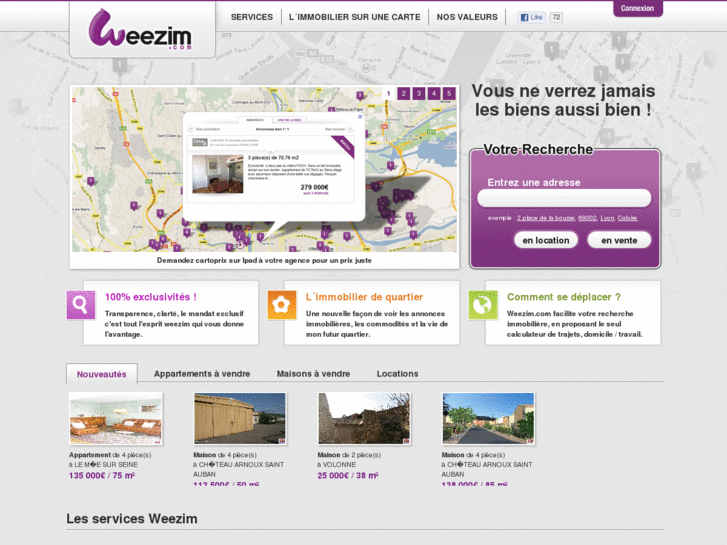Show slide 3 of the carousel
The image size is (727, 545).
419,93
